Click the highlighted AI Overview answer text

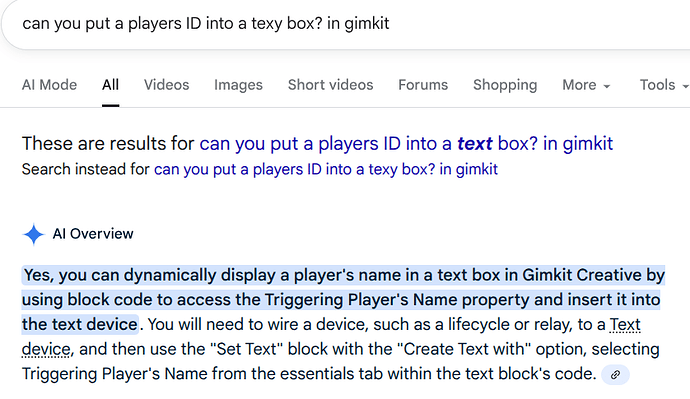[343, 300]
